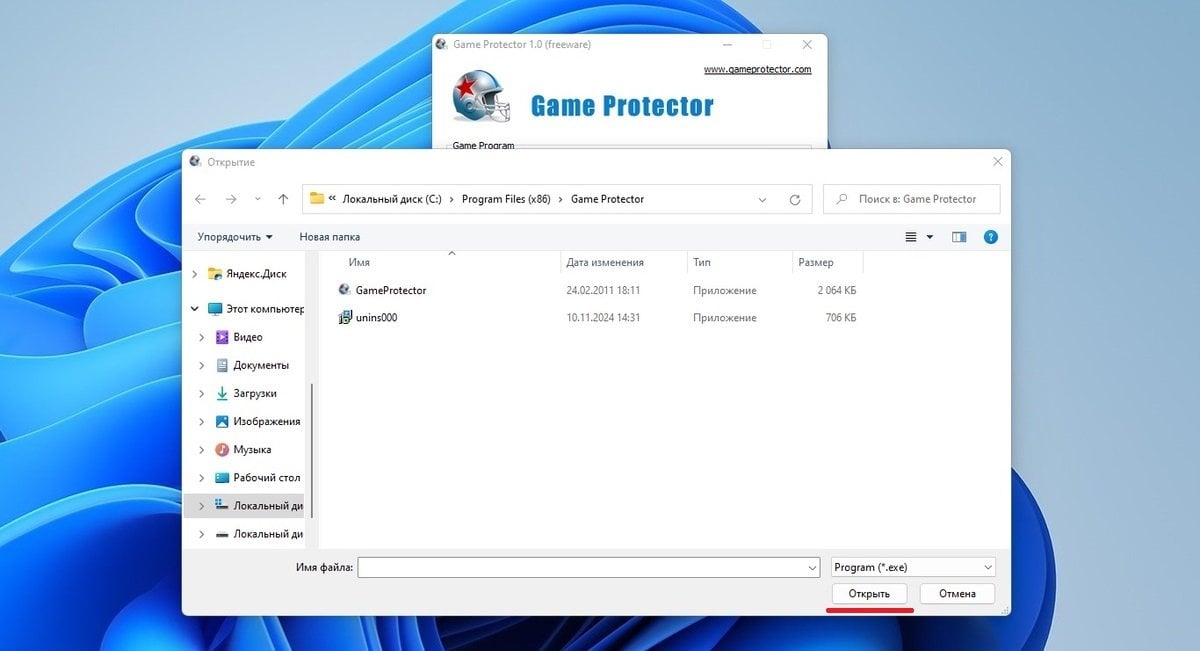The height and width of the screenshot is (651, 1200).
Task: Expand the Загрузки folder node
Action: (202, 393)
